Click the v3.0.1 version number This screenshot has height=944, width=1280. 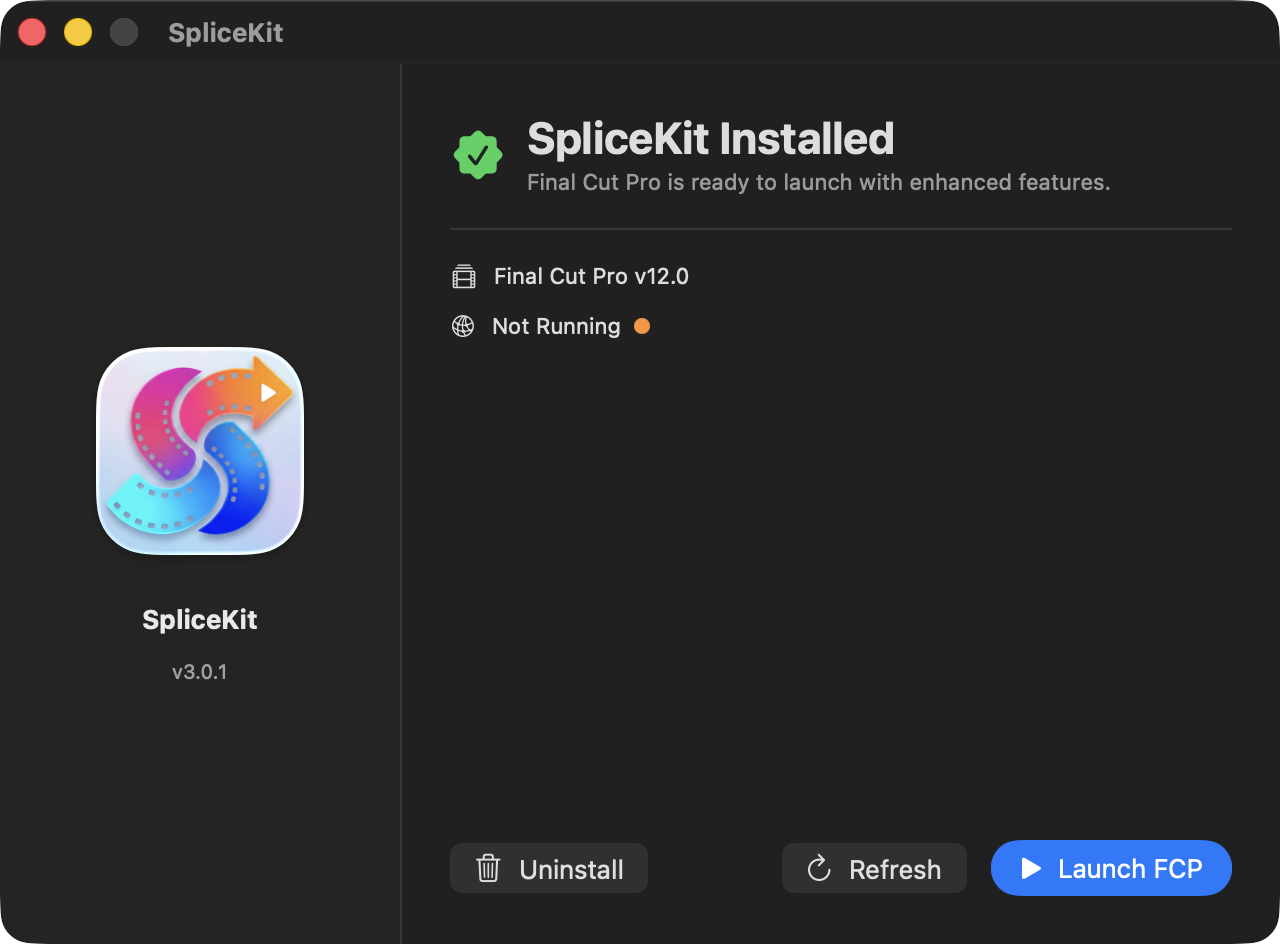point(200,672)
